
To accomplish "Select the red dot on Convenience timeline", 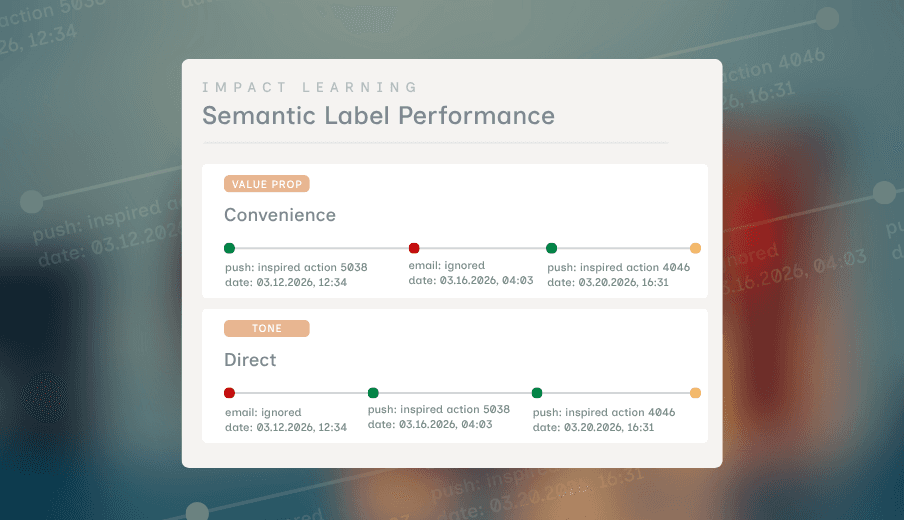I will click(414, 248).
